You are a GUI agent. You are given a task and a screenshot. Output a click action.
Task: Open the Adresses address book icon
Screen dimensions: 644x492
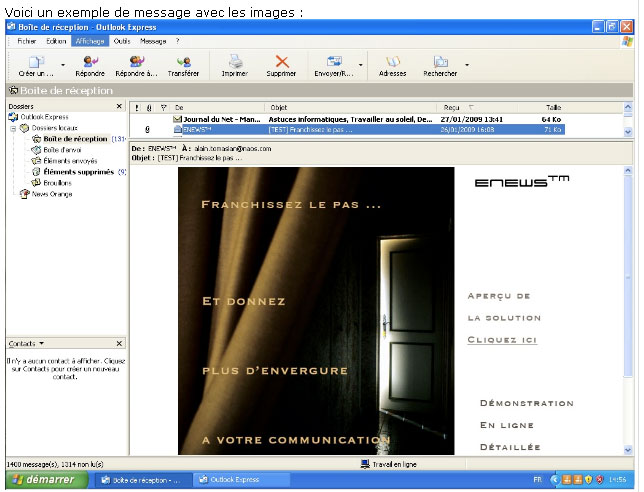(x=392, y=65)
